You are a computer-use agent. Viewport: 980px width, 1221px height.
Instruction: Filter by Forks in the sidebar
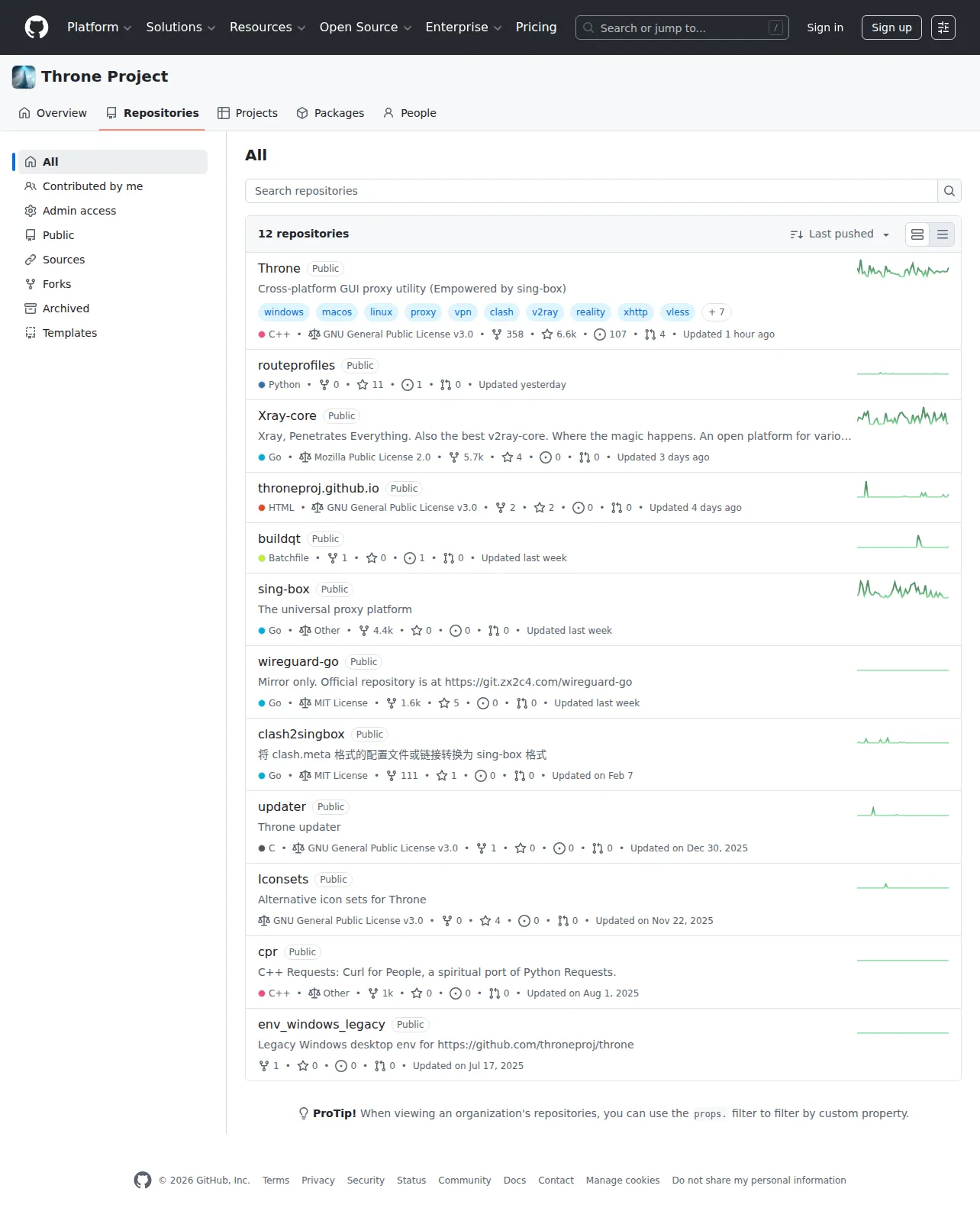pos(113,284)
